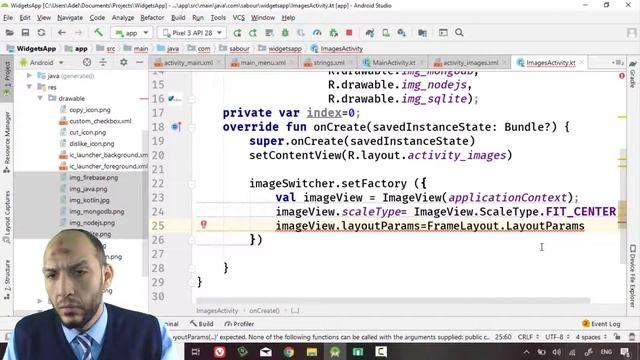Open Chrome from the Windows taskbar
Viewport: 640px width, 360px height.
click(x=289, y=352)
